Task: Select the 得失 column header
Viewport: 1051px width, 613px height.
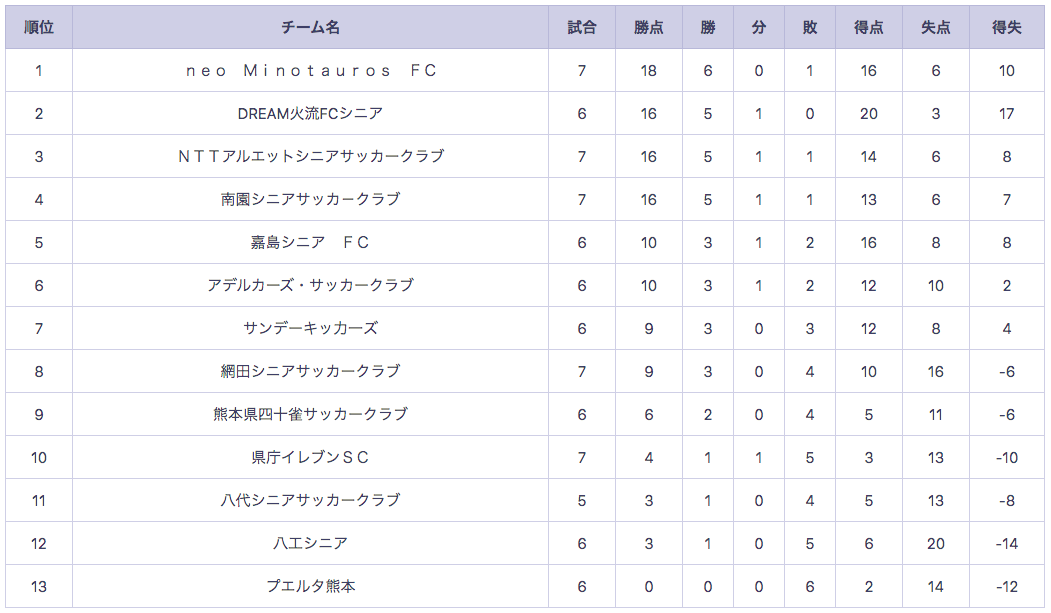Action: [1007, 27]
